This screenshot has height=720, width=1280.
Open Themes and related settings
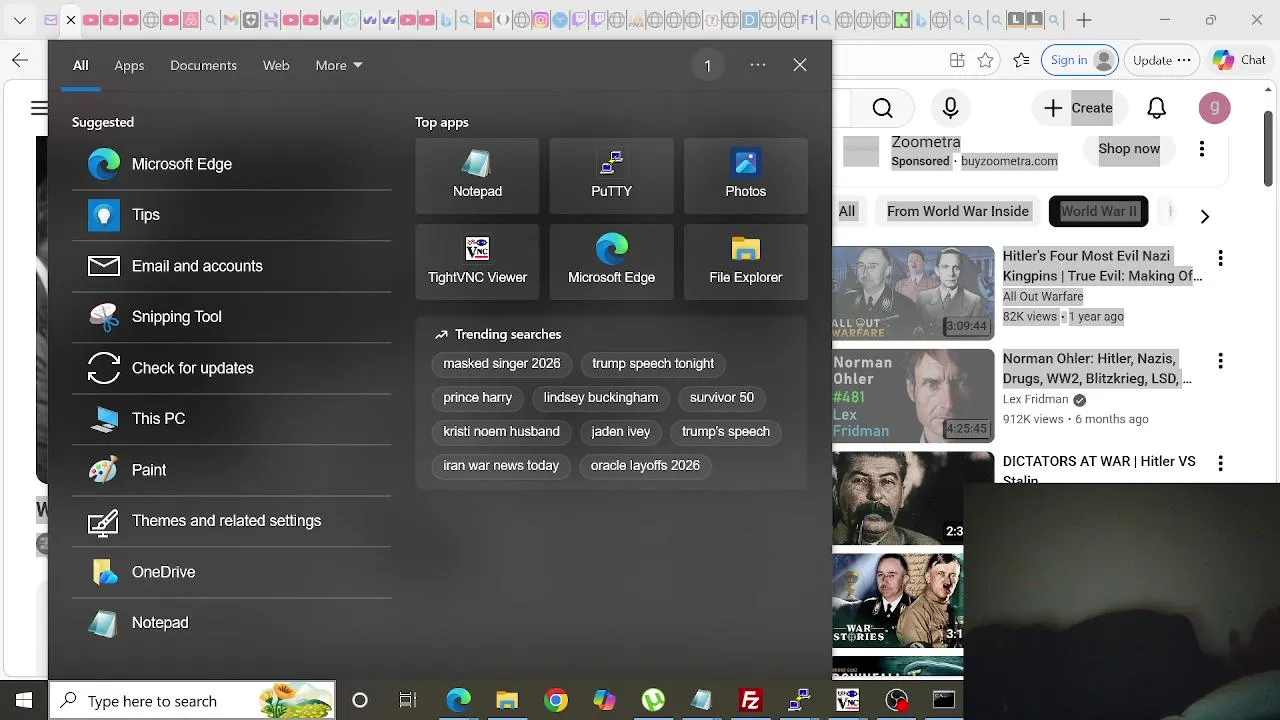231,521
